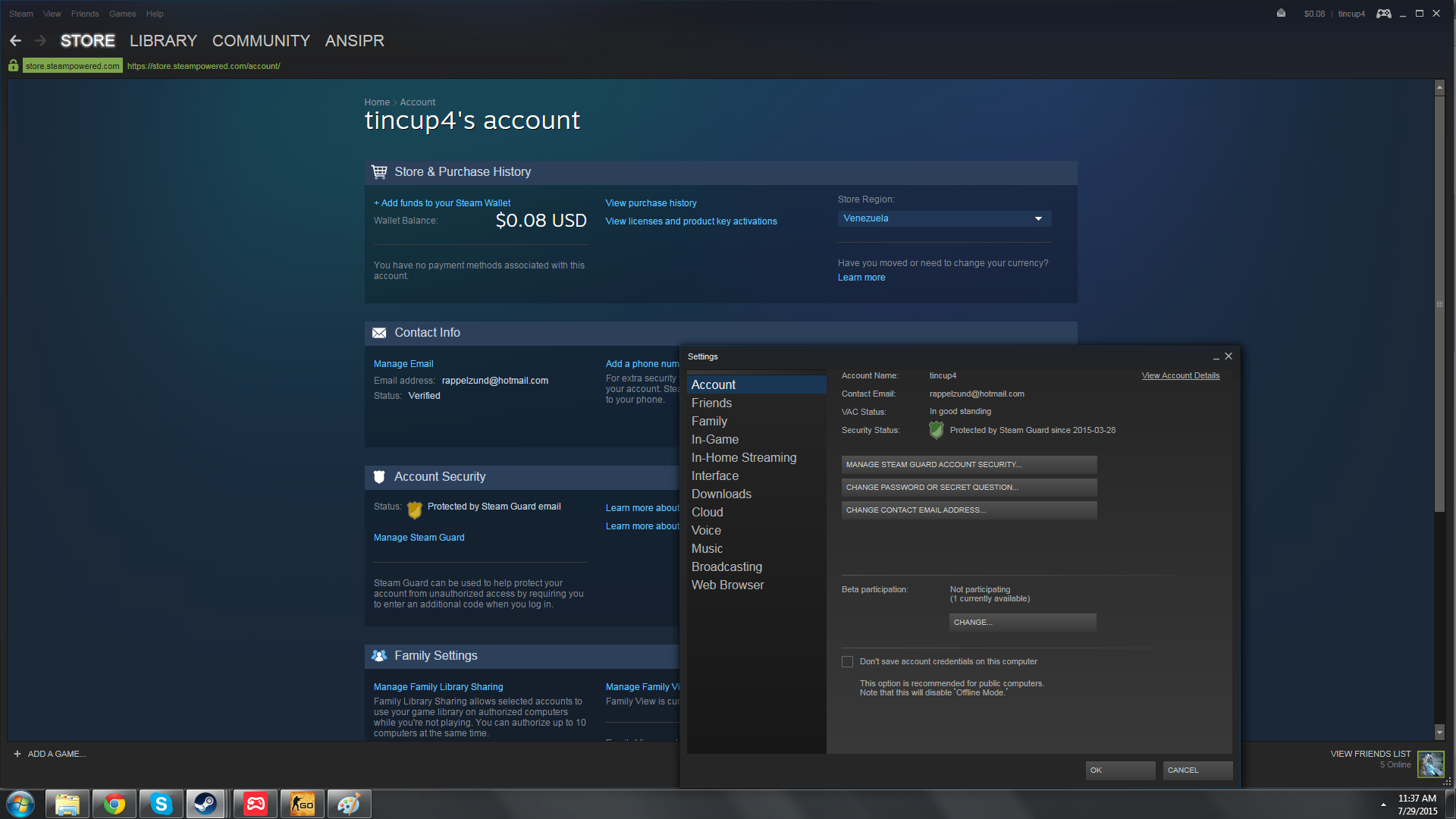This screenshot has width=1456, height=819.
Task: Select Web Browser in the Settings sidebar
Action: tap(756, 585)
